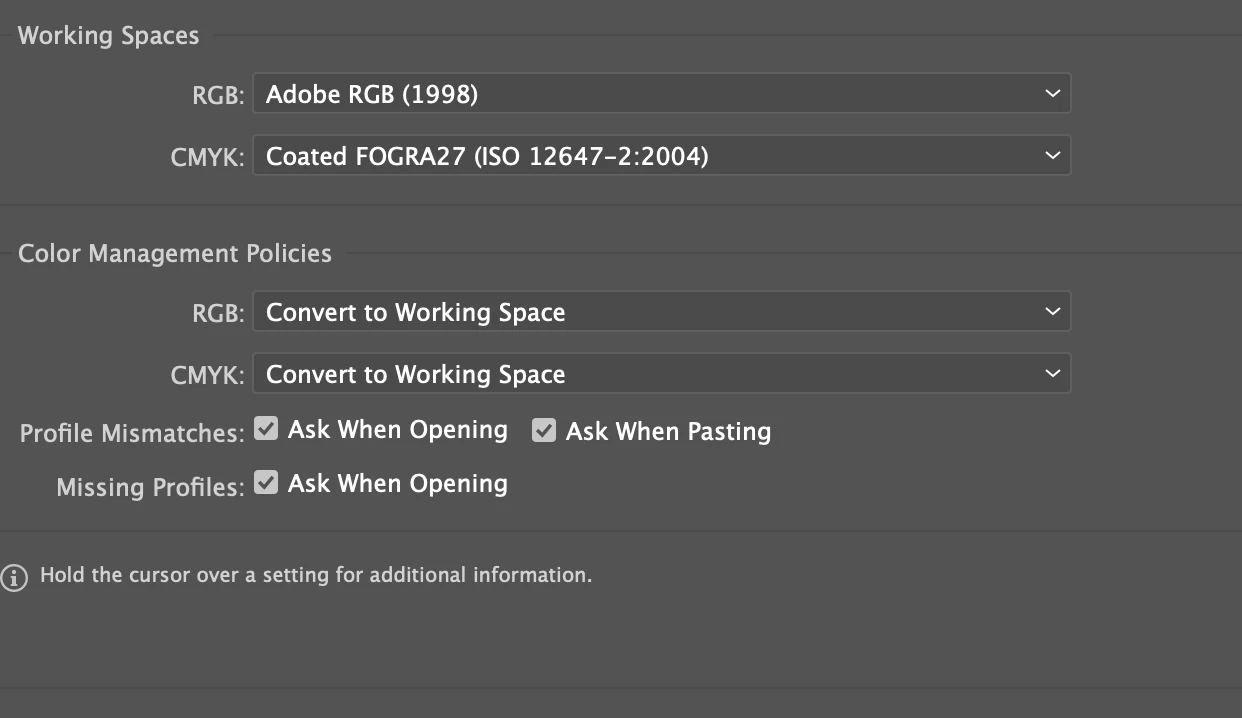Image resolution: width=1242 pixels, height=718 pixels.
Task: Click the chevron on the Adobe RGB (1998) dropdown
Action: pyautogui.click(x=1052, y=94)
